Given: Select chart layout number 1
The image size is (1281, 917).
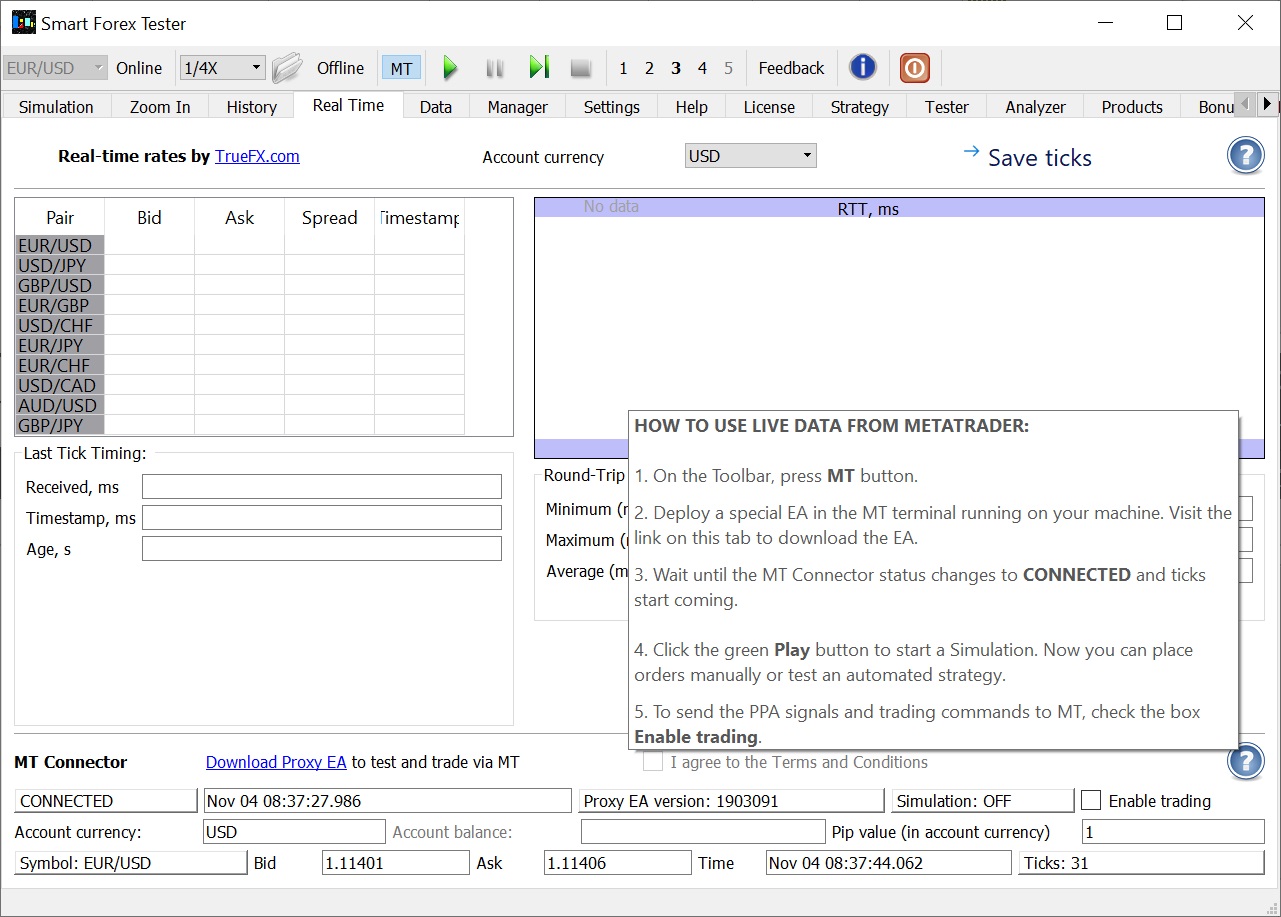Looking at the screenshot, I should (x=623, y=68).
